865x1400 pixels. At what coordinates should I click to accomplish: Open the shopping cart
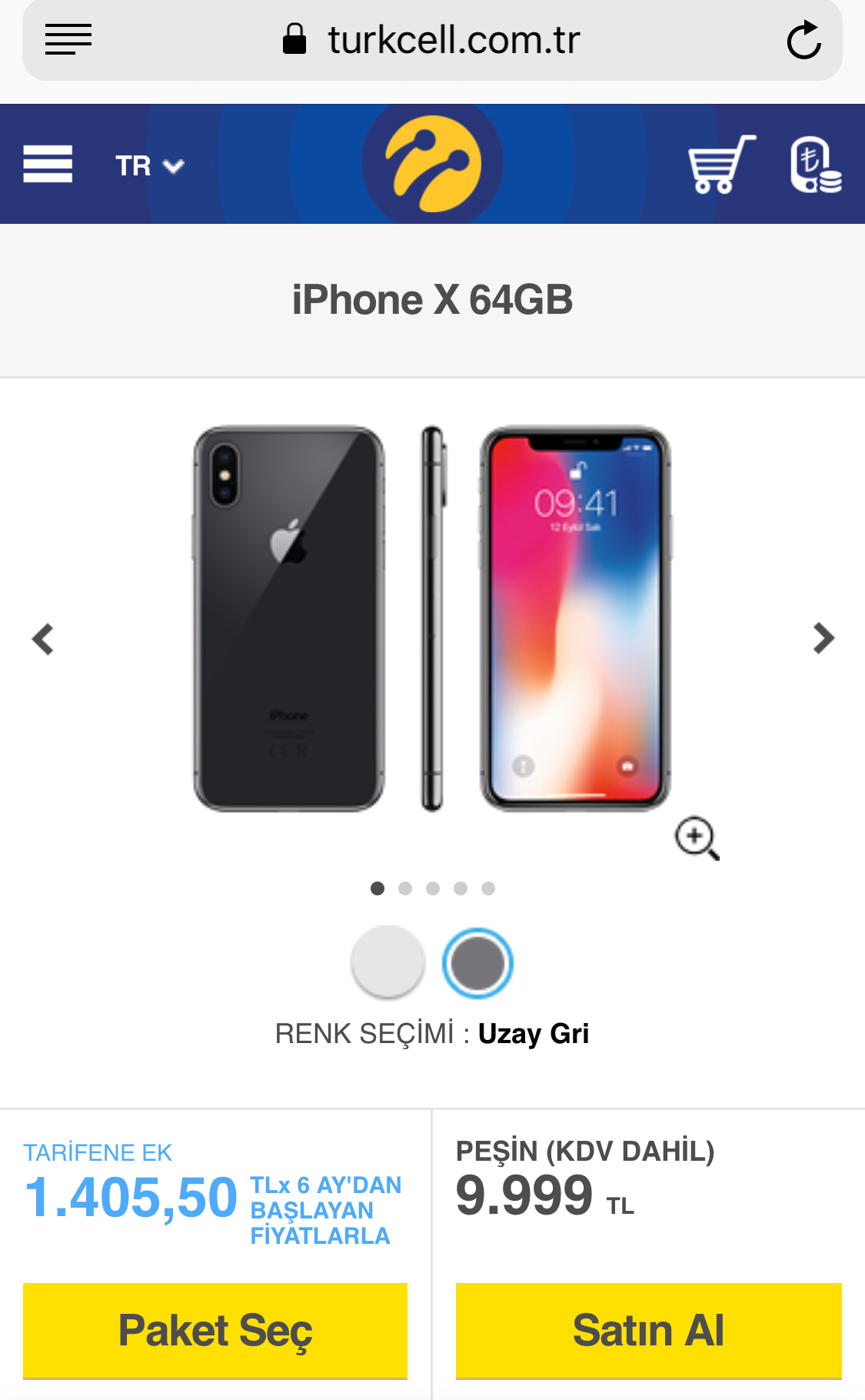pos(721,164)
